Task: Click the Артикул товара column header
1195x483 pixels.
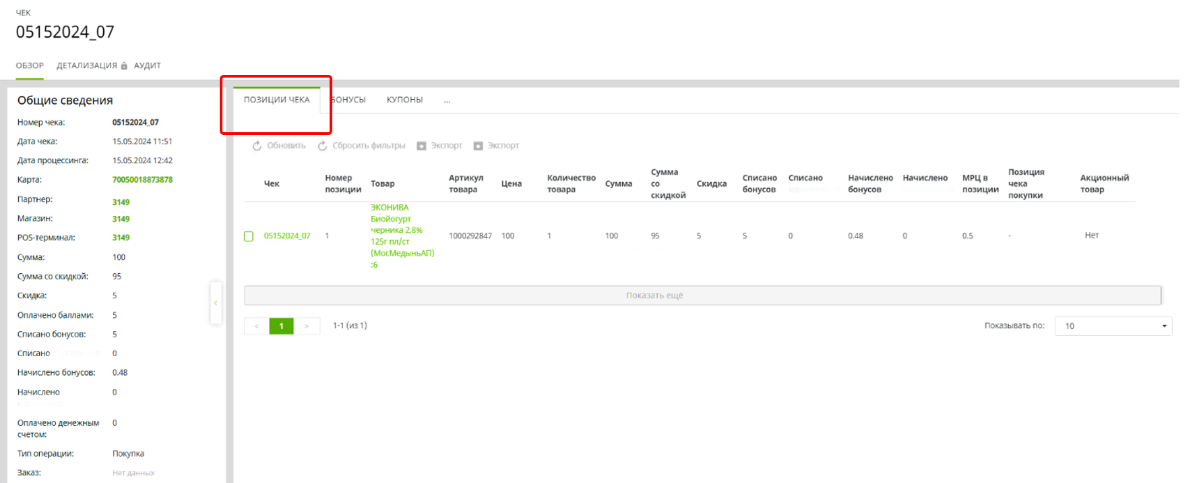Action: click(x=466, y=184)
